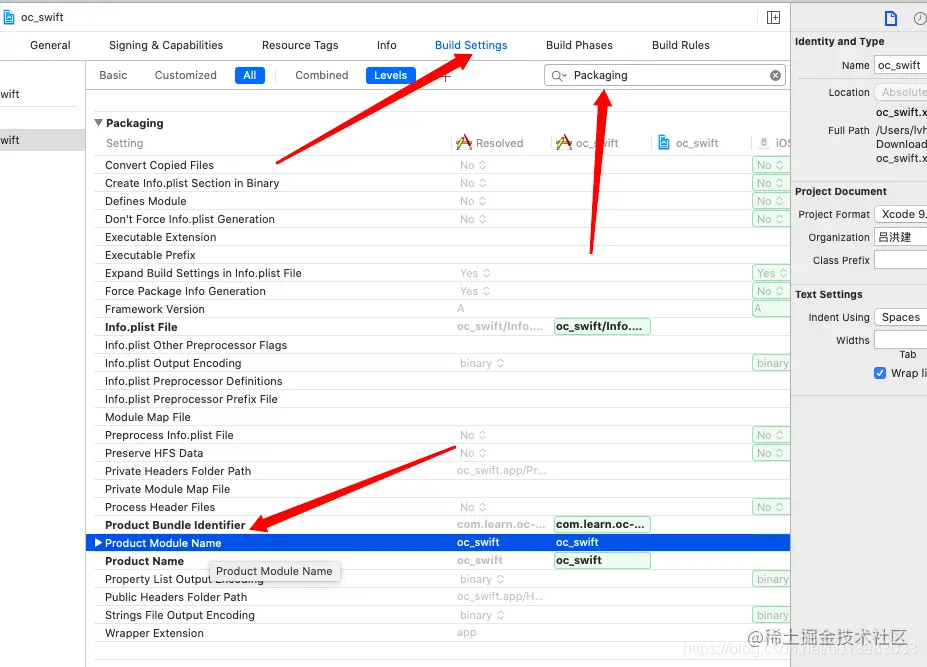The height and width of the screenshot is (667, 927).
Task: Click the Setting column header
Action: click(x=124, y=143)
